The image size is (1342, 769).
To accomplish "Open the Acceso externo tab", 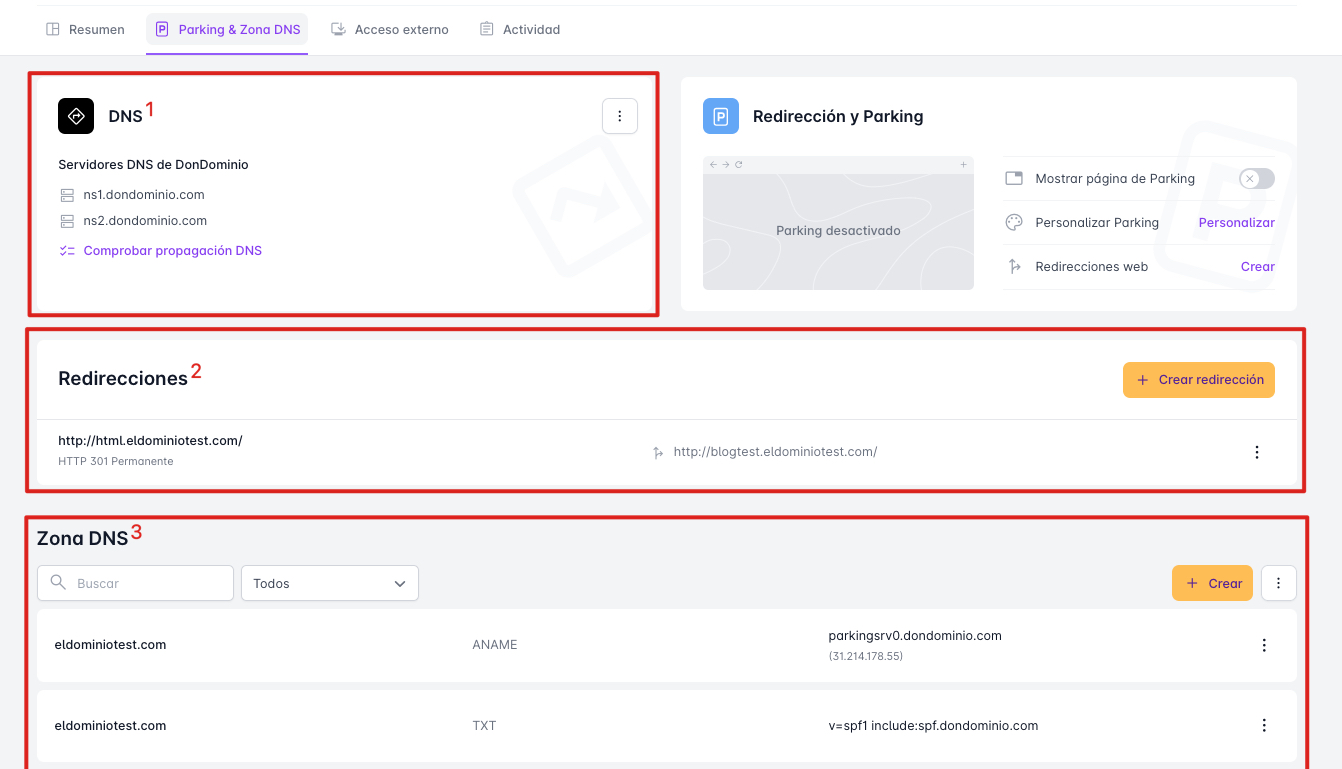I will [390, 30].
